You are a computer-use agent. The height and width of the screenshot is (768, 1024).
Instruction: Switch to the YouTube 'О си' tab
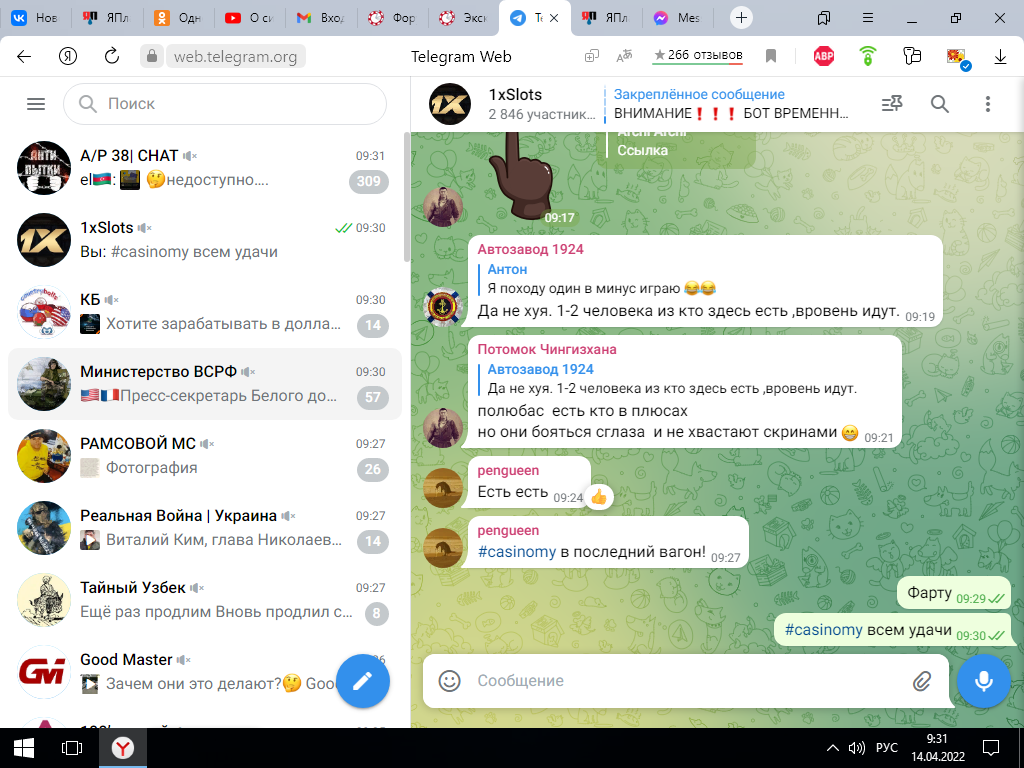249,18
